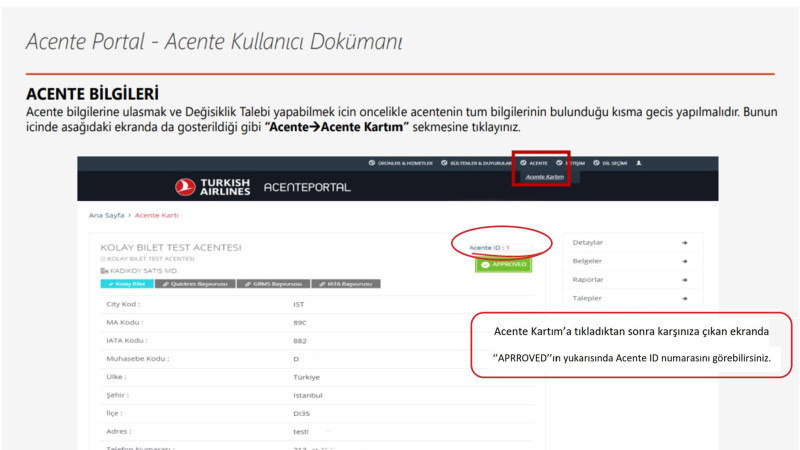This screenshot has width=800, height=450.
Task: Click the Muhasebe Kodu label
Action: 137,359
